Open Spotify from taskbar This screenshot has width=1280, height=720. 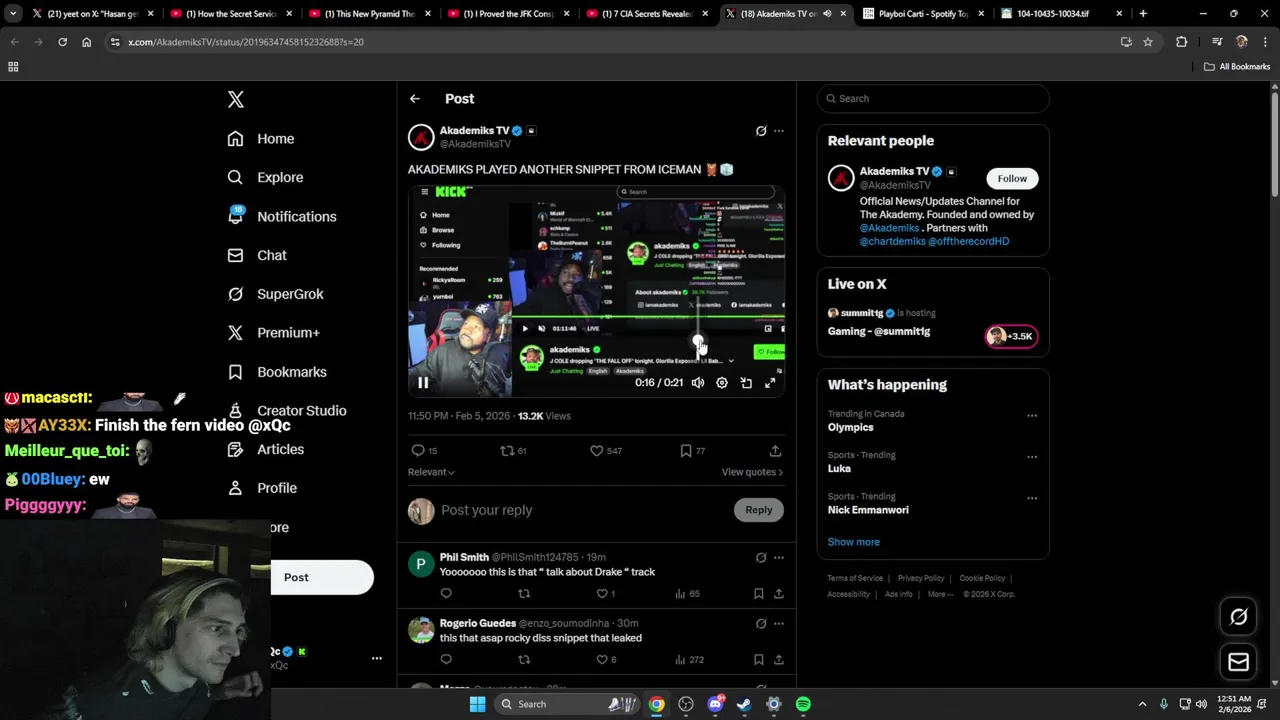click(x=803, y=704)
